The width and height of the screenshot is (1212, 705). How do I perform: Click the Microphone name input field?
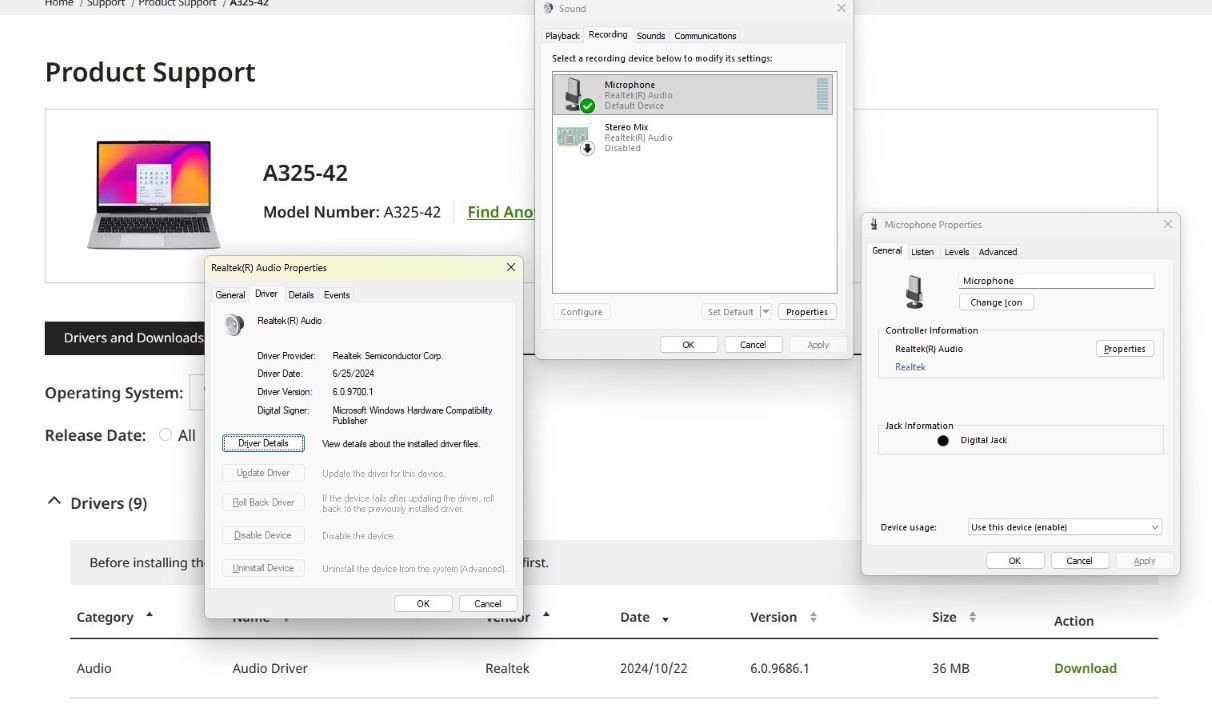coord(1057,281)
